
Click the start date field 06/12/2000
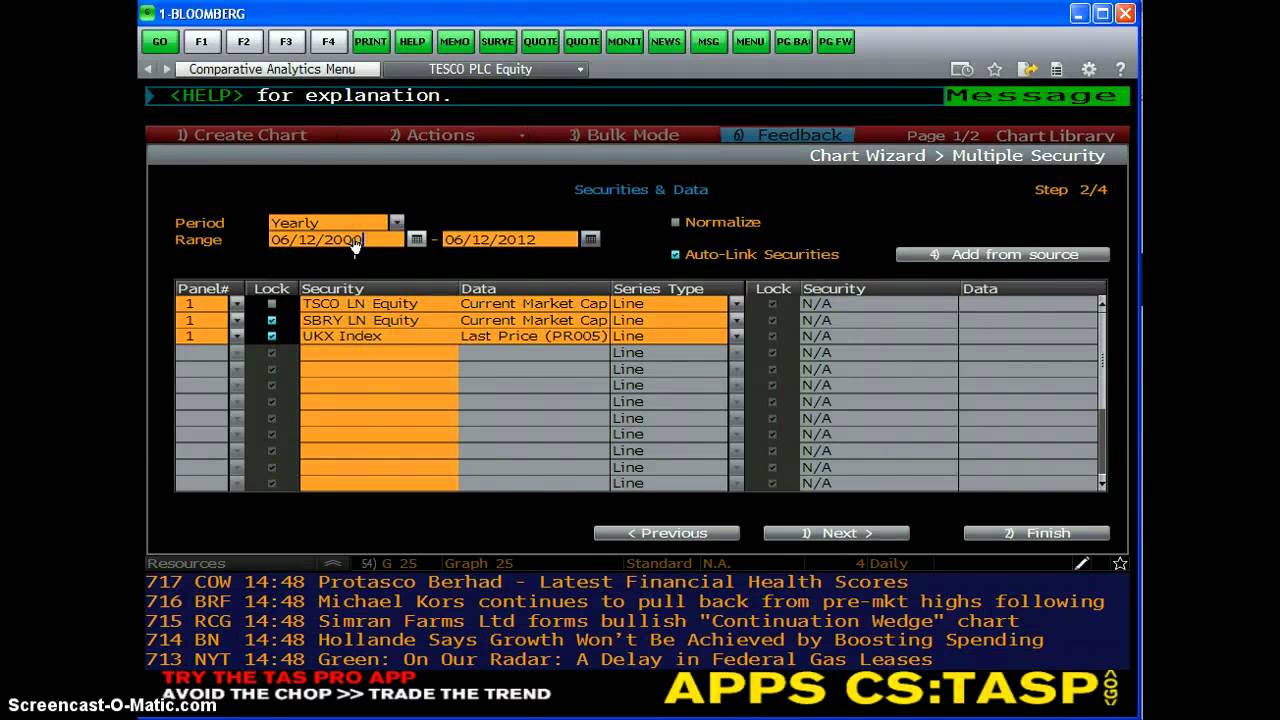pyautogui.click(x=337, y=239)
